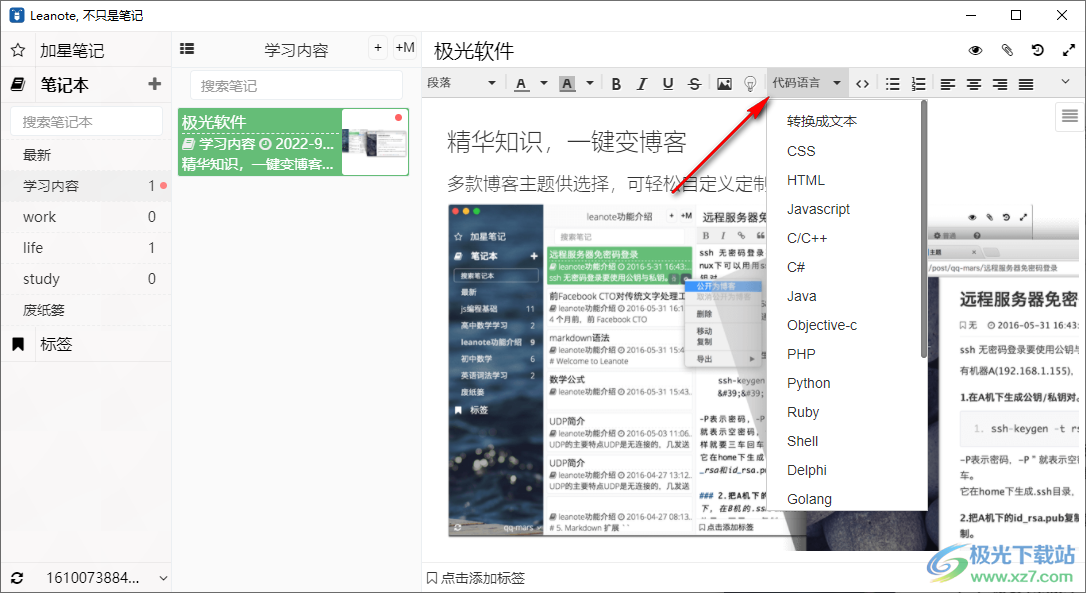Open note history via the history icon
The height and width of the screenshot is (593, 1086).
click(x=1038, y=50)
